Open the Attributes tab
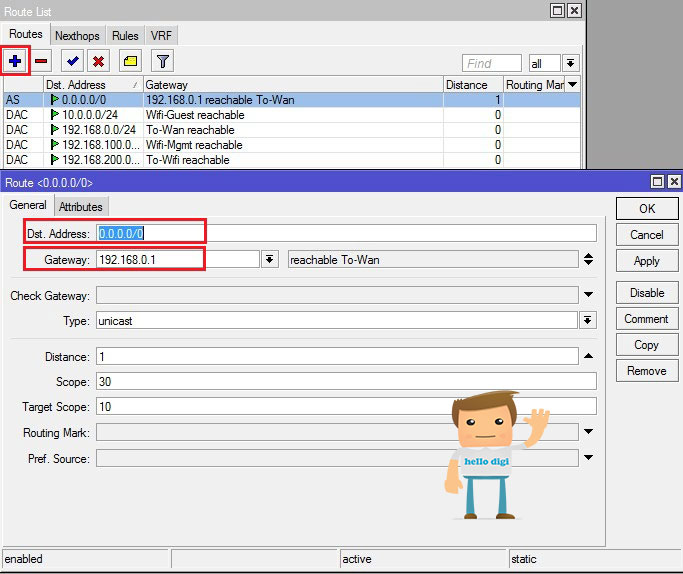This screenshot has width=683, height=574. (81, 206)
